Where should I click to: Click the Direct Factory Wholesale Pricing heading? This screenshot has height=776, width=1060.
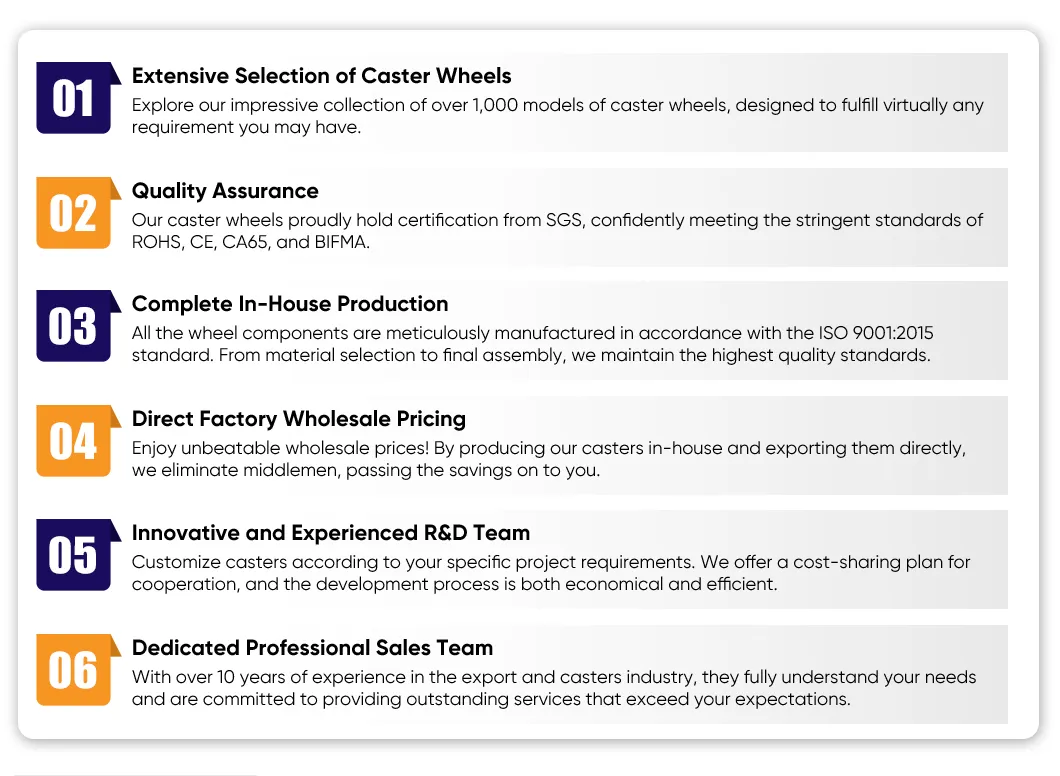[x=299, y=419]
